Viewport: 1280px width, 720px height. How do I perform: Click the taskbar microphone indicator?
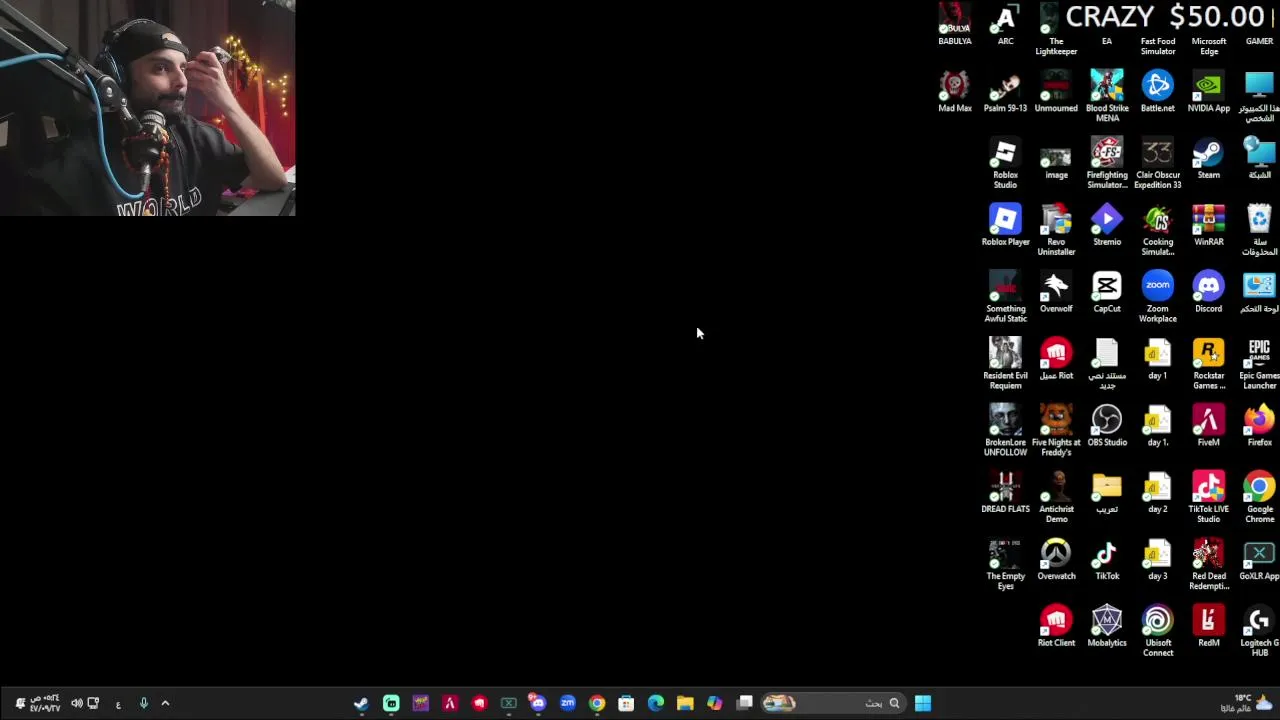143,703
